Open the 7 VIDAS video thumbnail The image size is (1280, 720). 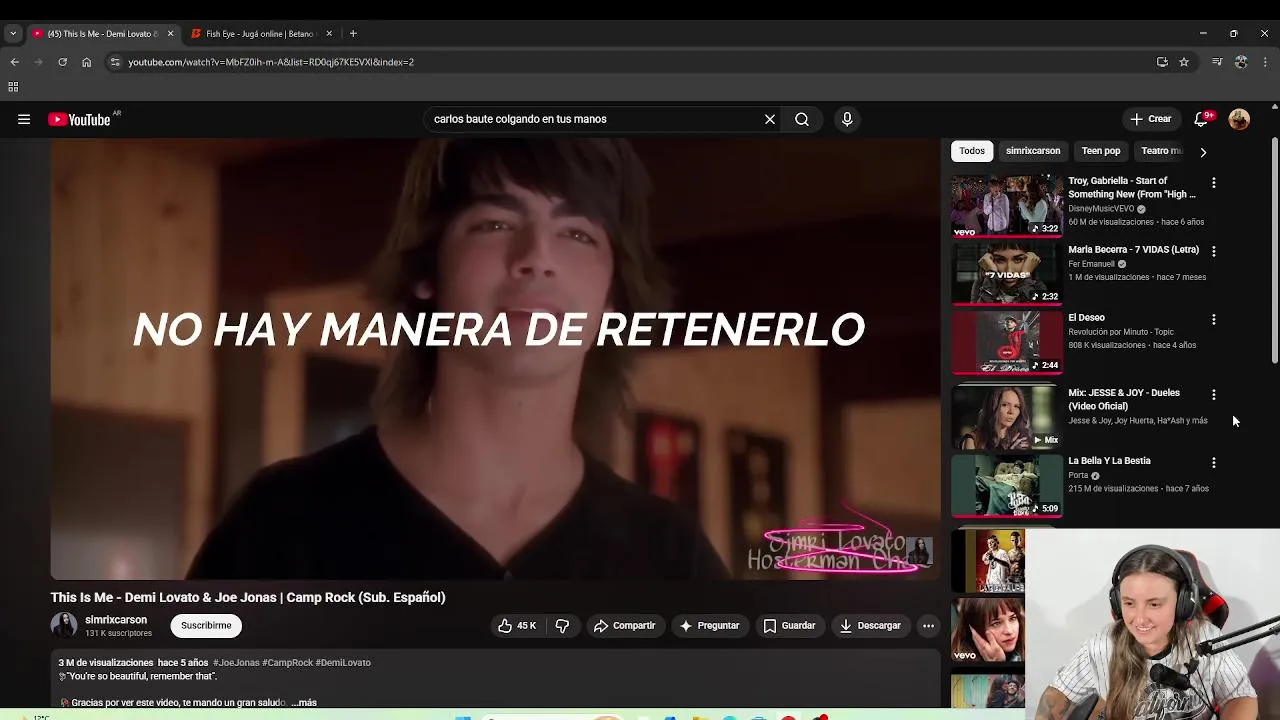click(1007, 273)
